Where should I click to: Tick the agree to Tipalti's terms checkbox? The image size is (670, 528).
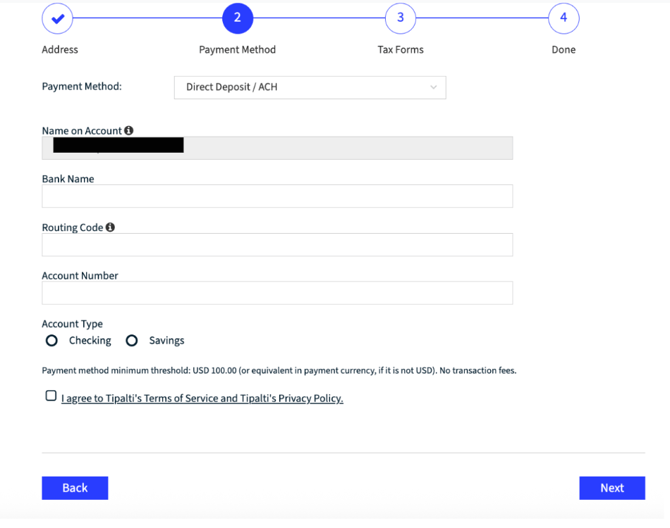point(51,396)
